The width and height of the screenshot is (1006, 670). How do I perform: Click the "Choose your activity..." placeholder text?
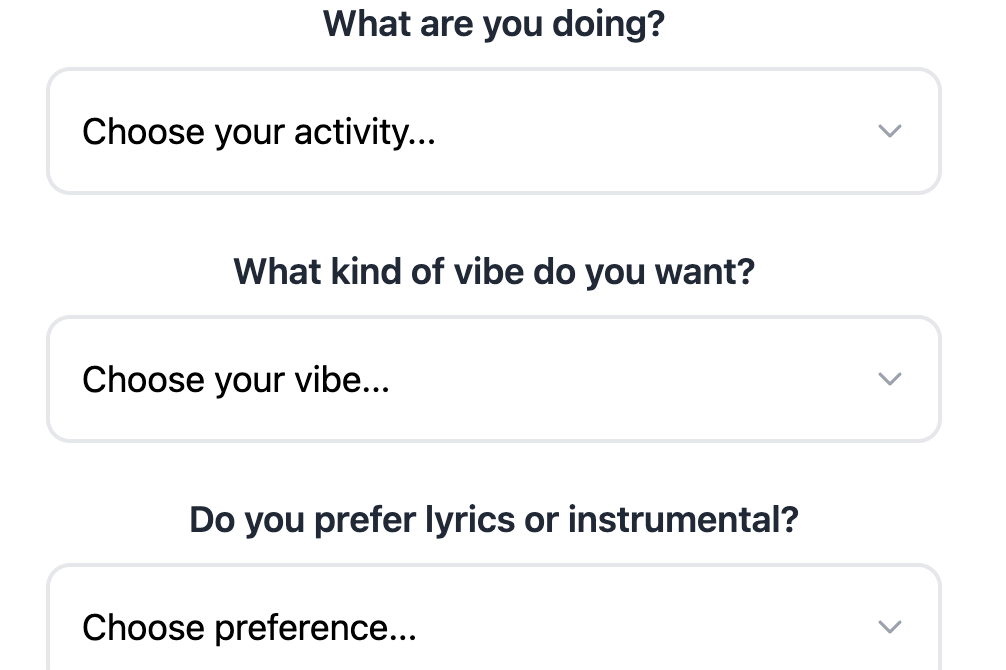(258, 131)
